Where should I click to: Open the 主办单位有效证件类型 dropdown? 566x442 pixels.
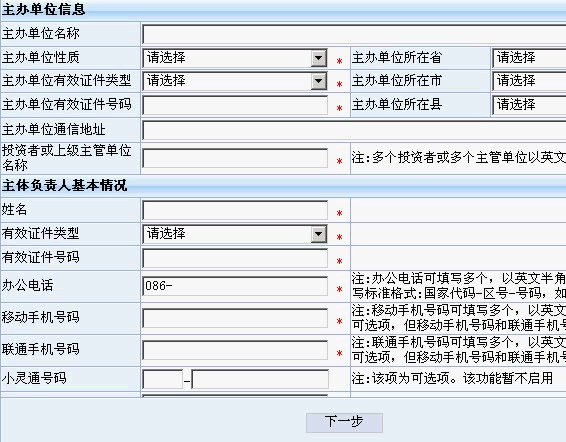235,81
